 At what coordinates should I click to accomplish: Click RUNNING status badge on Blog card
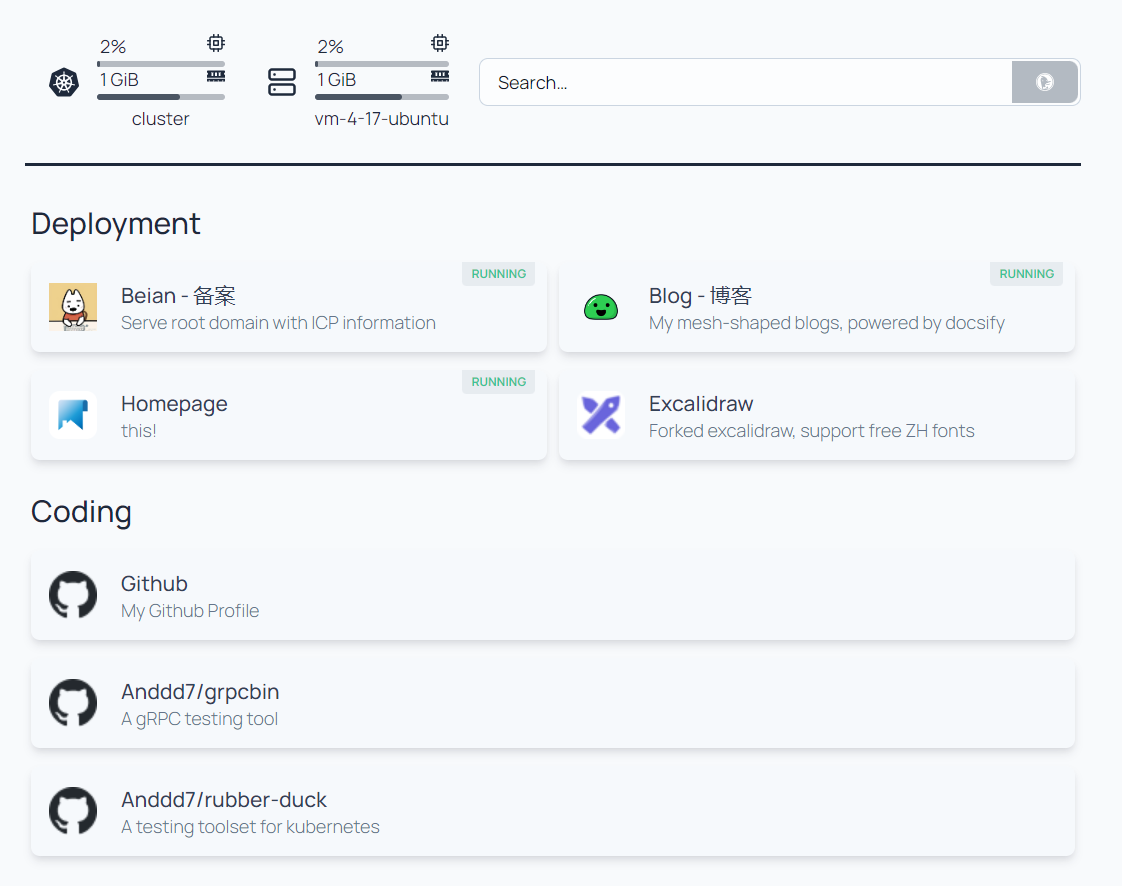point(1026,274)
